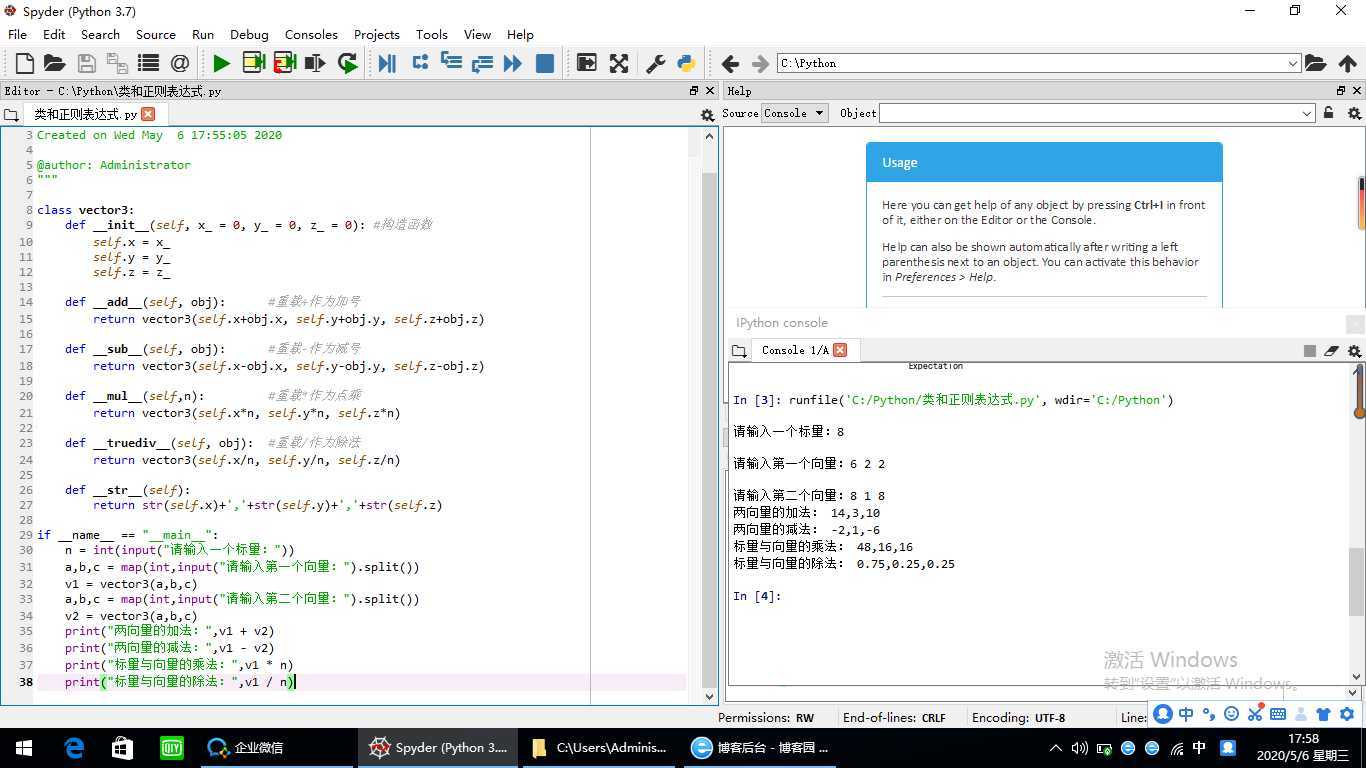Screen dimensions: 1366x768
Task: Close the 类和正则表达式.py editor tab
Action: (148, 114)
